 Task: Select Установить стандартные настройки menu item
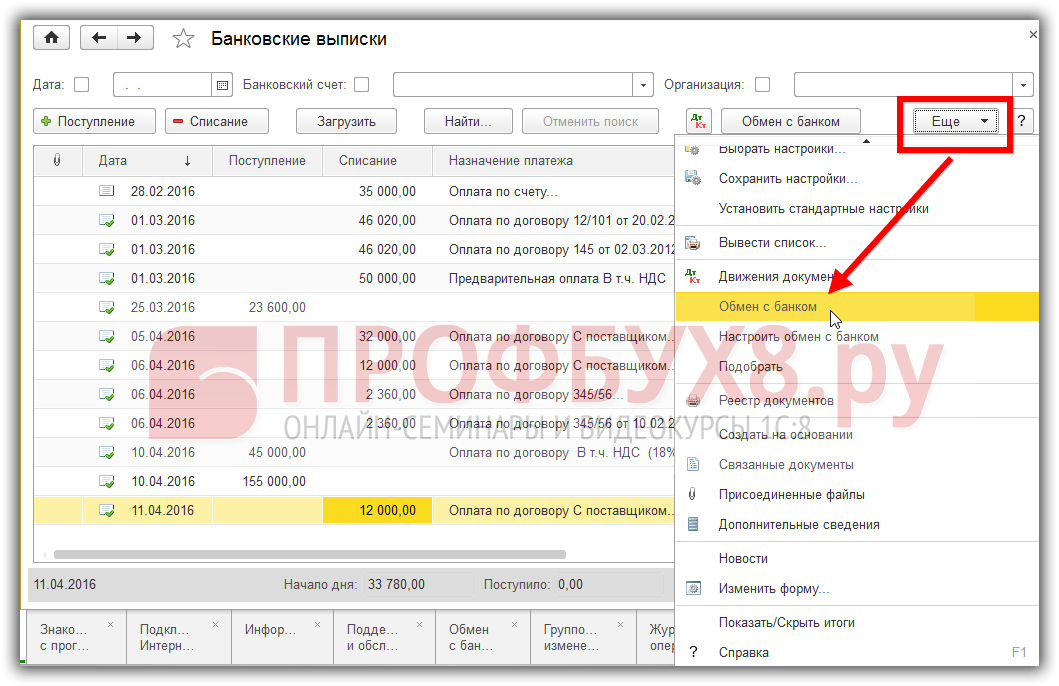(856, 209)
